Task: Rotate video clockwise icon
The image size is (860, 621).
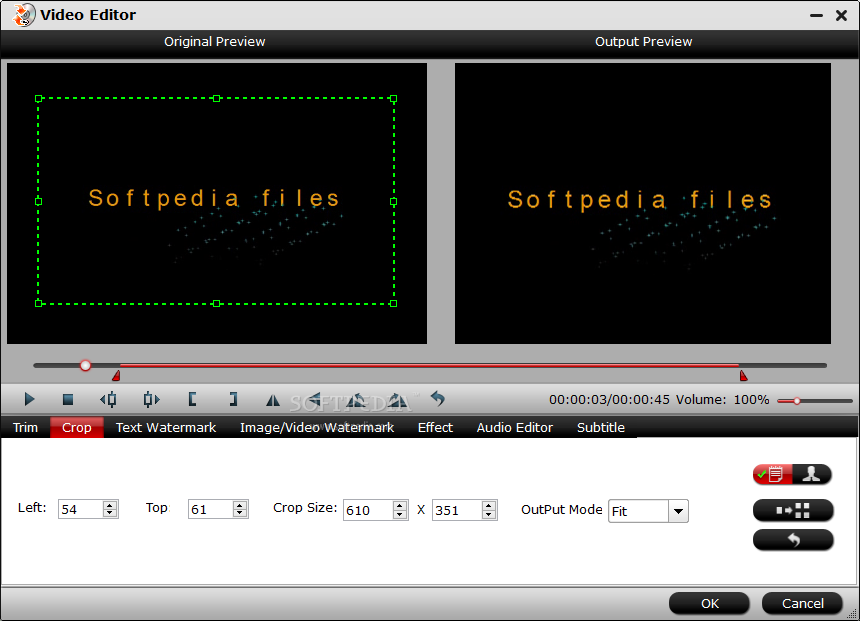Action: (398, 401)
